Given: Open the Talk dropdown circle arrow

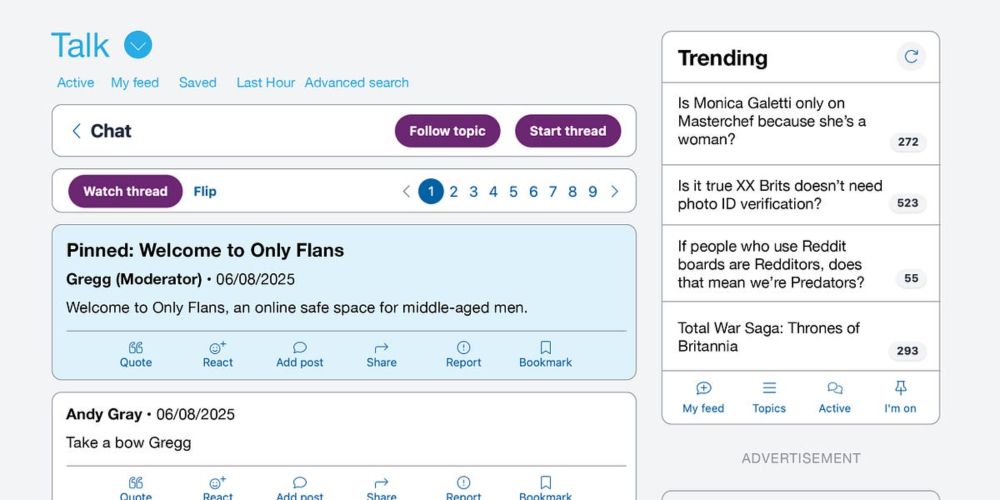Looking at the screenshot, I should 138,45.
